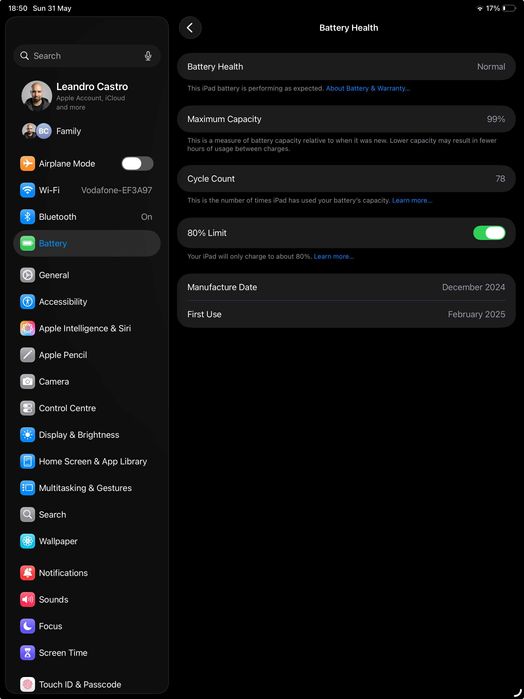Open Leandro Castro Apple Account

click(x=87, y=96)
